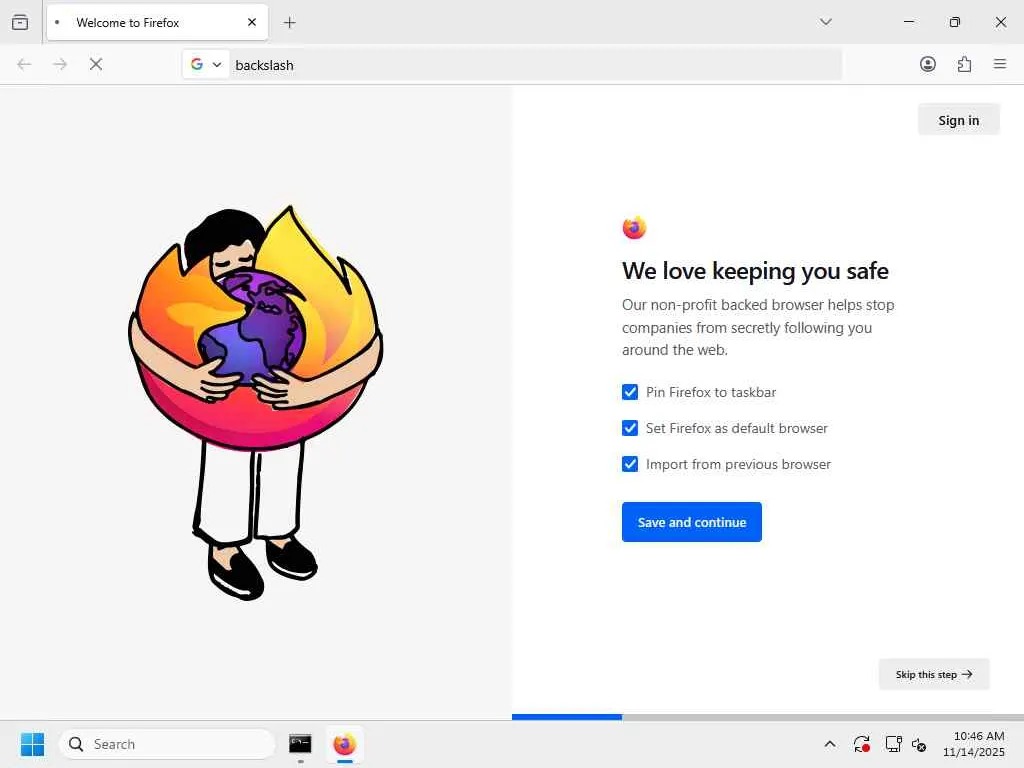Screen dimensions: 1024x768
Task: Click the Sign in button
Action: click(958, 120)
